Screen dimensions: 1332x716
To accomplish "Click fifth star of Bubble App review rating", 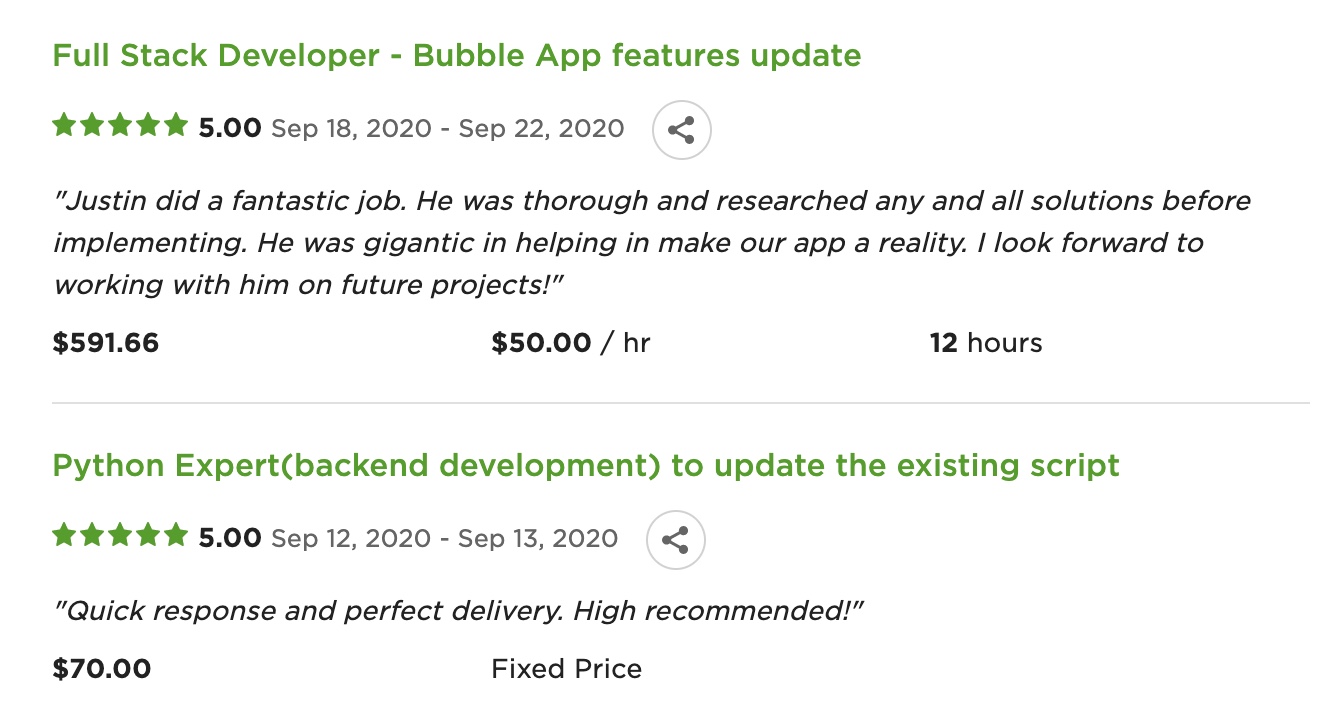I will (x=176, y=126).
